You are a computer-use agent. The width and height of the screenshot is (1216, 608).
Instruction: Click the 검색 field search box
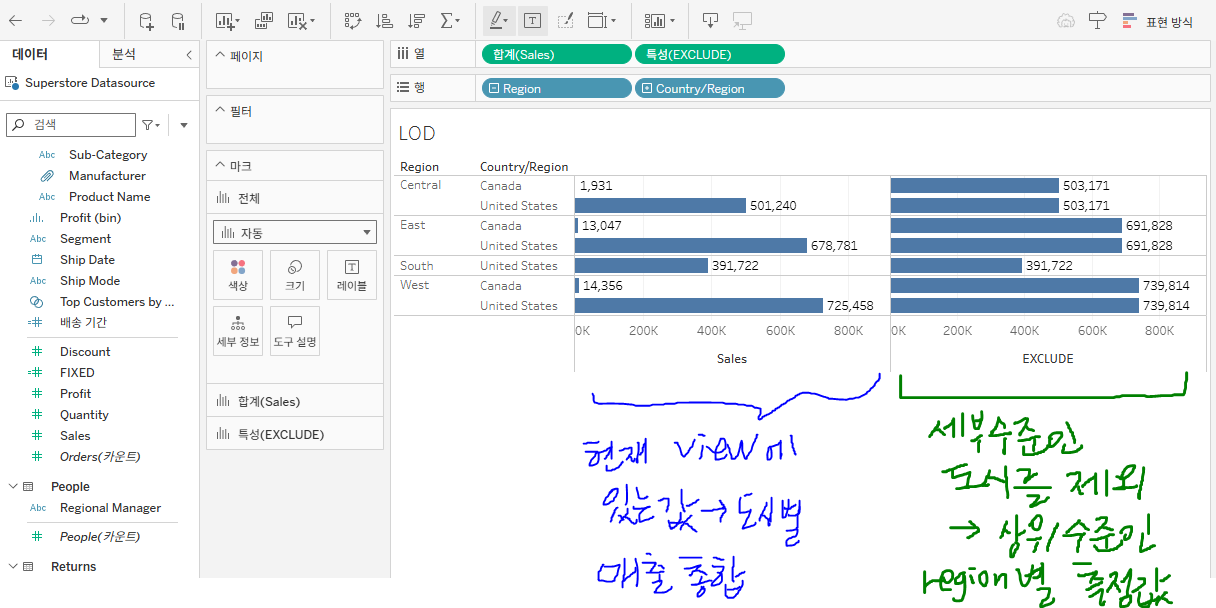tap(71, 125)
